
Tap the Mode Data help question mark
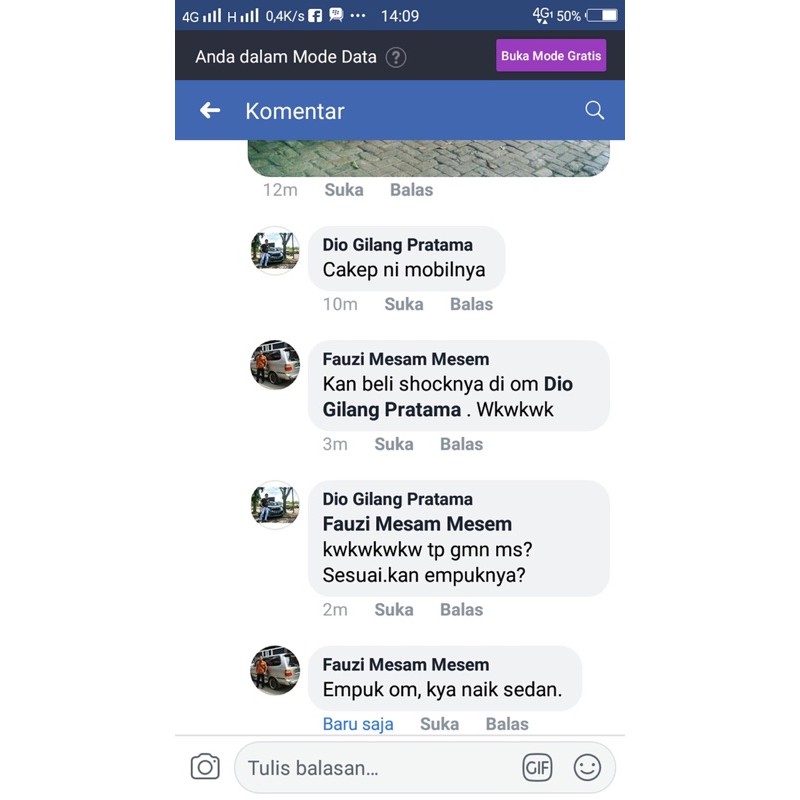[396, 57]
